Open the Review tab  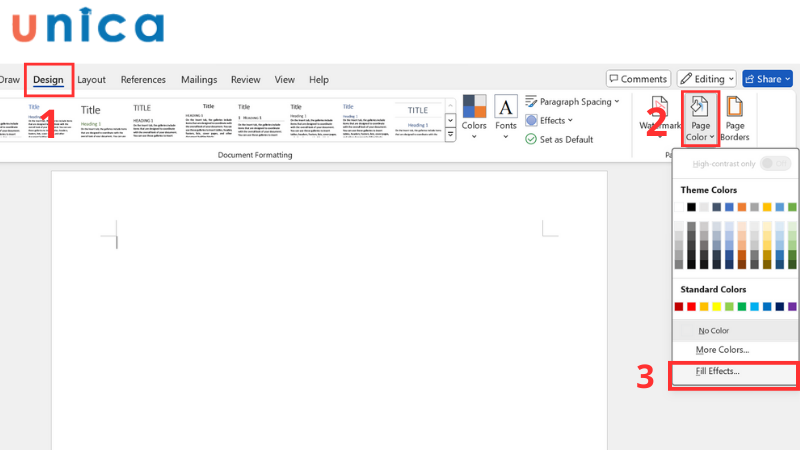pos(245,80)
